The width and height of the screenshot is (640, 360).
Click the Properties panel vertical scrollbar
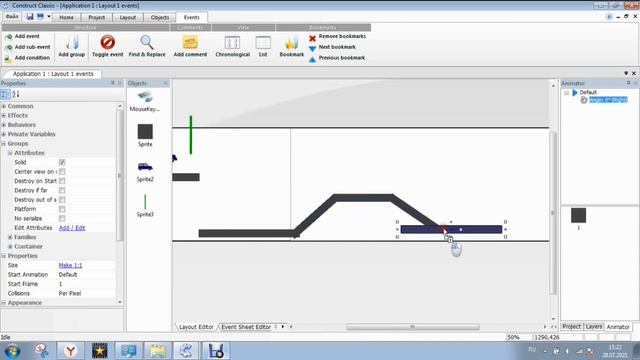[120, 176]
